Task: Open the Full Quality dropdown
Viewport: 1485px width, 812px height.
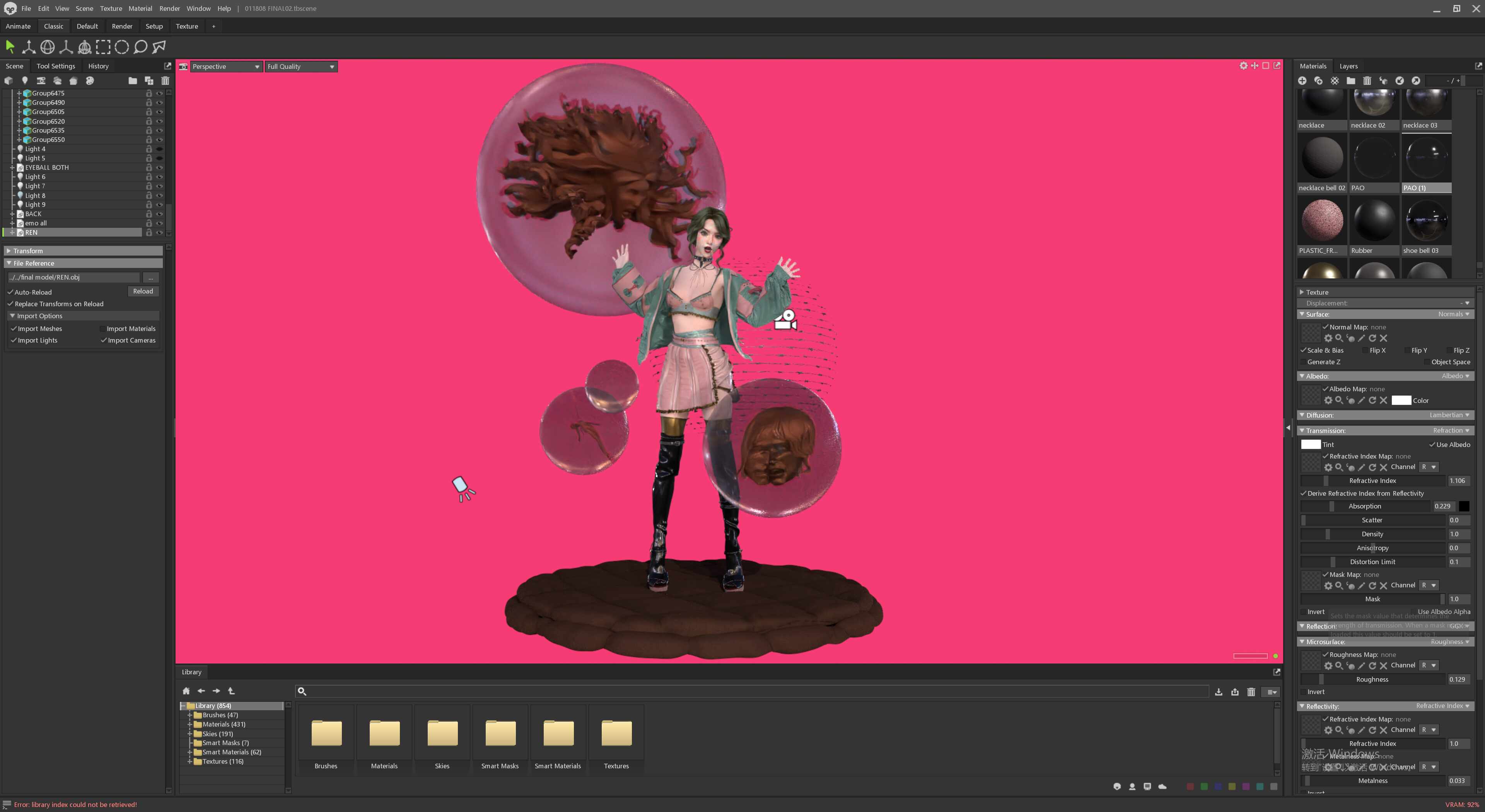Action: click(301, 66)
